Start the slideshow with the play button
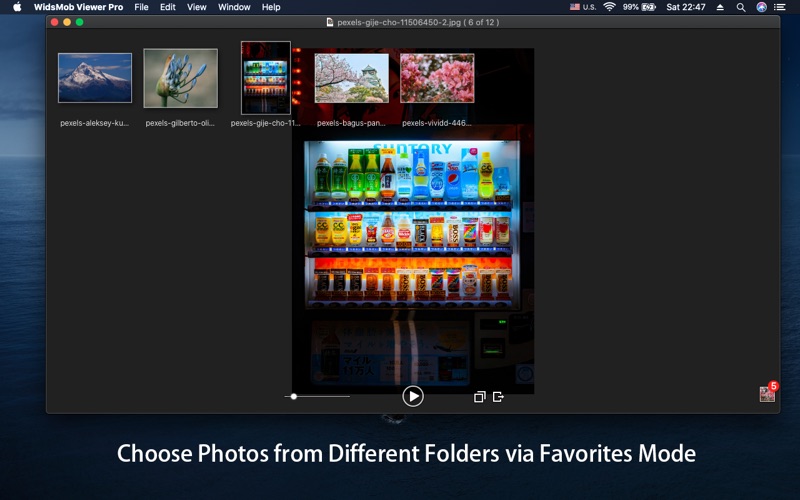Viewport: 800px width, 500px height. point(413,396)
